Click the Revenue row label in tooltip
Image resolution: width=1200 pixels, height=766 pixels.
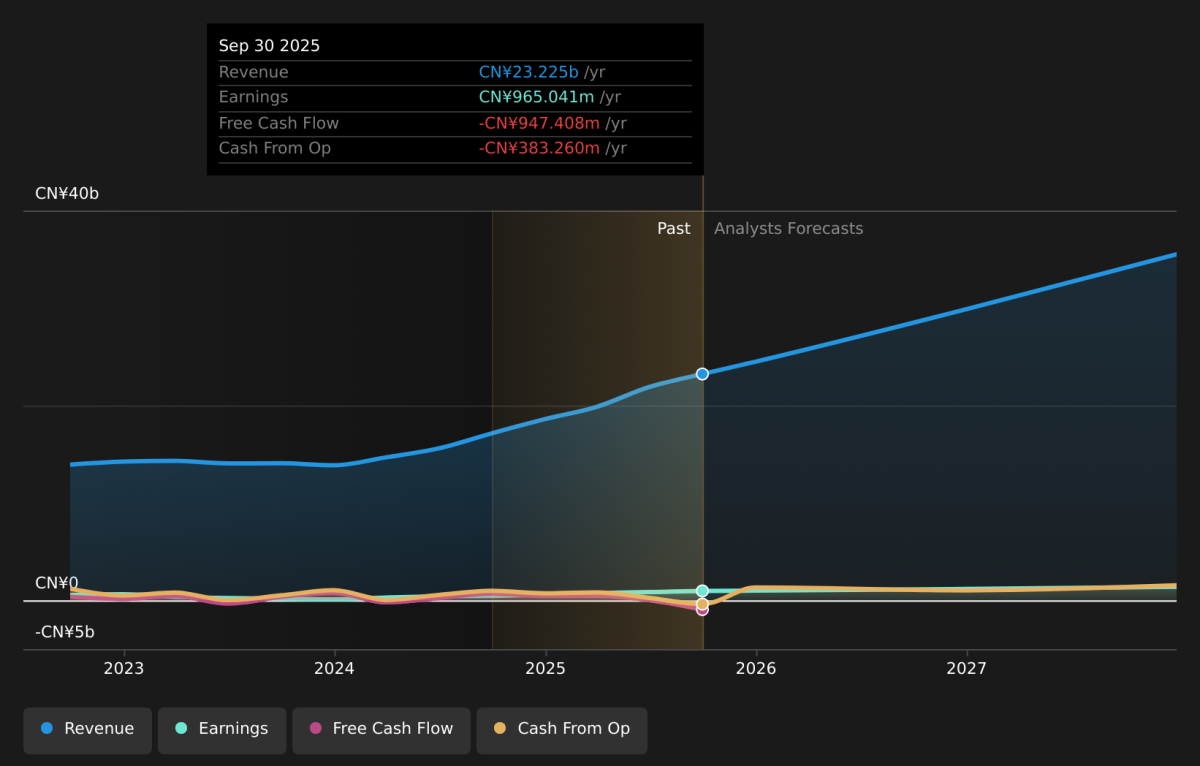(253, 72)
